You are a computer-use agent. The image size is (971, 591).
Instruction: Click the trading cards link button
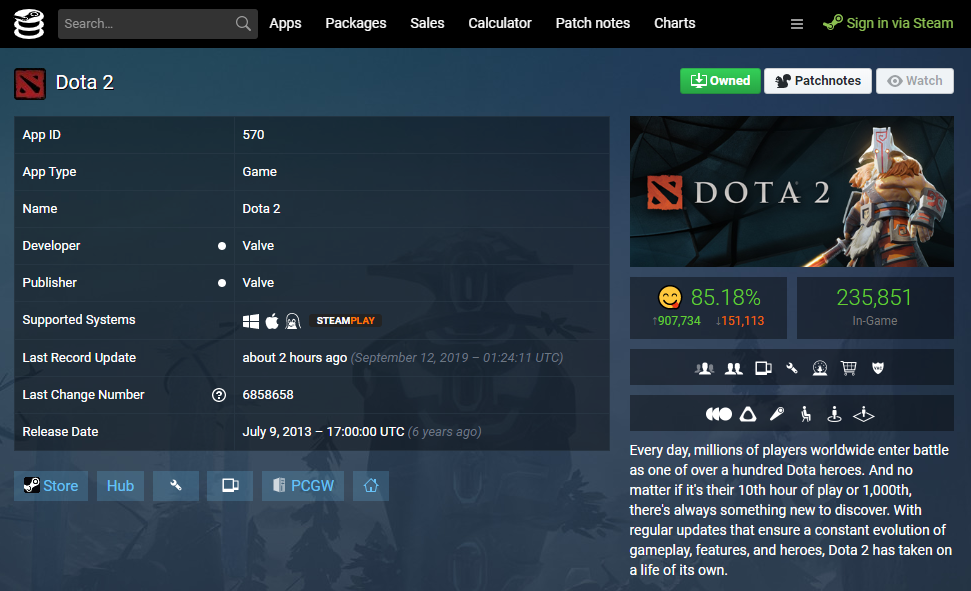pos(230,486)
